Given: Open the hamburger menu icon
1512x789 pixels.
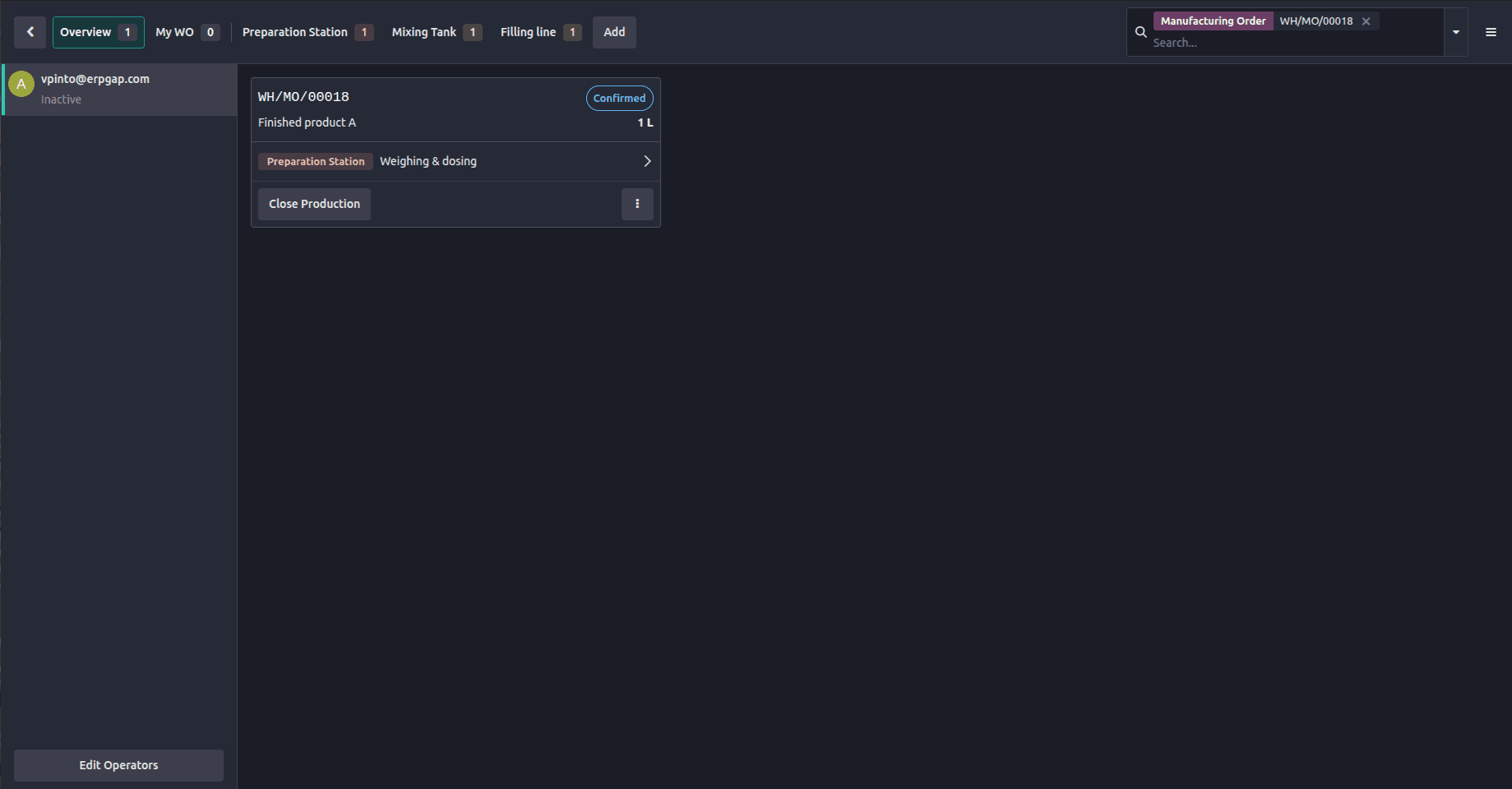Looking at the screenshot, I should click(x=1491, y=32).
